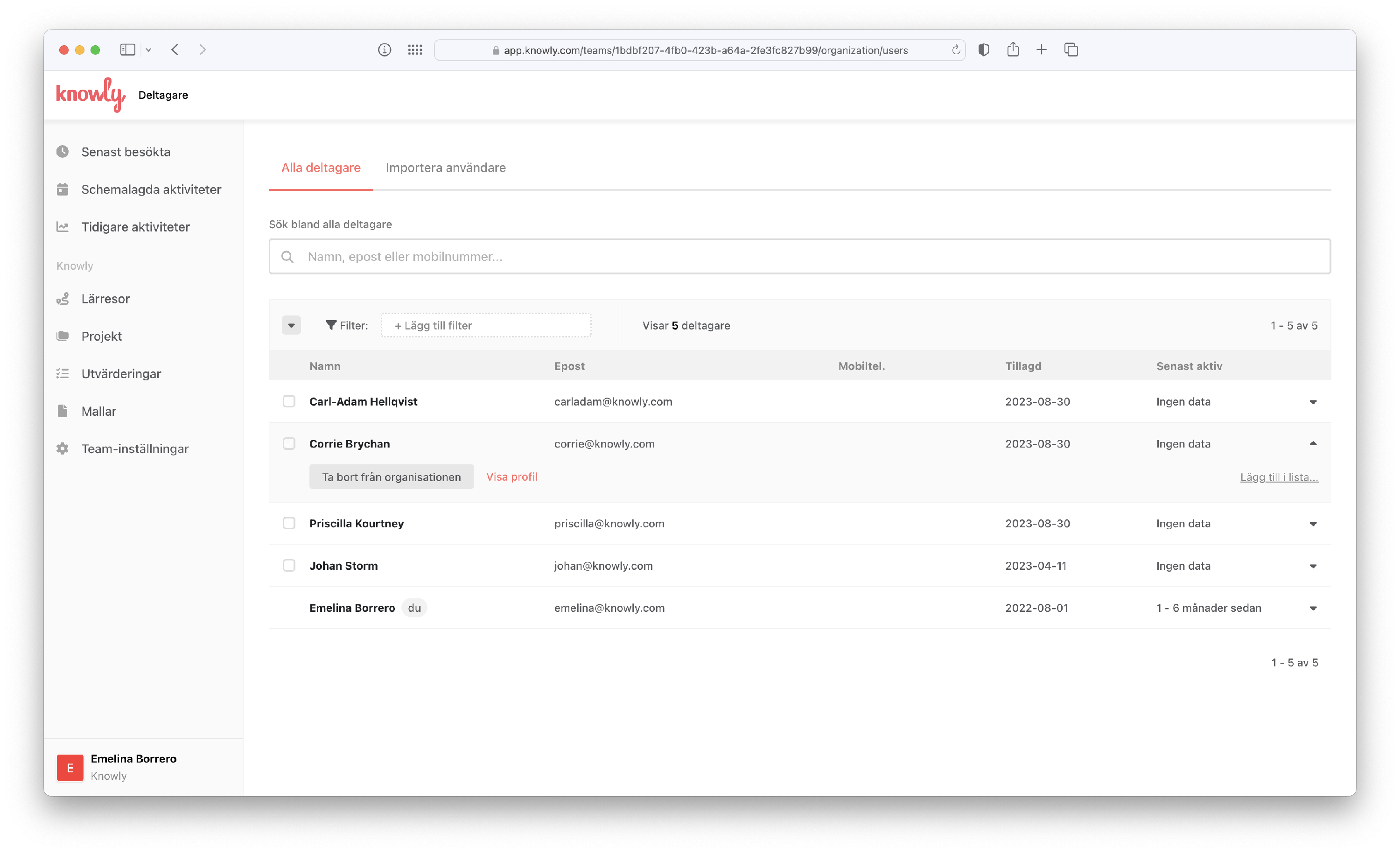
Task: Tick Johan Storm's checkbox
Action: (x=289, y=565)
